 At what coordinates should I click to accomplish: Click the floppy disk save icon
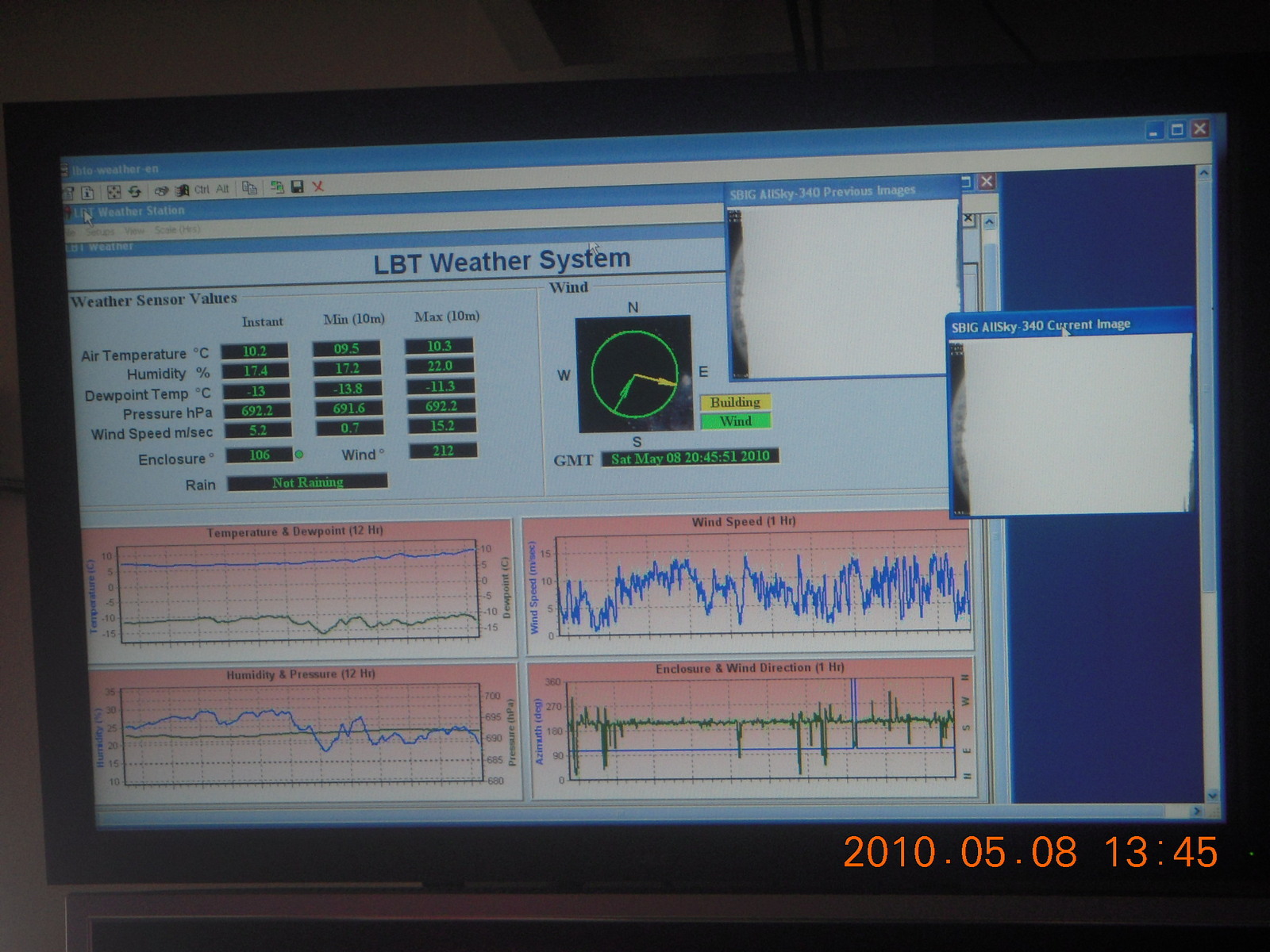point(298,187)
